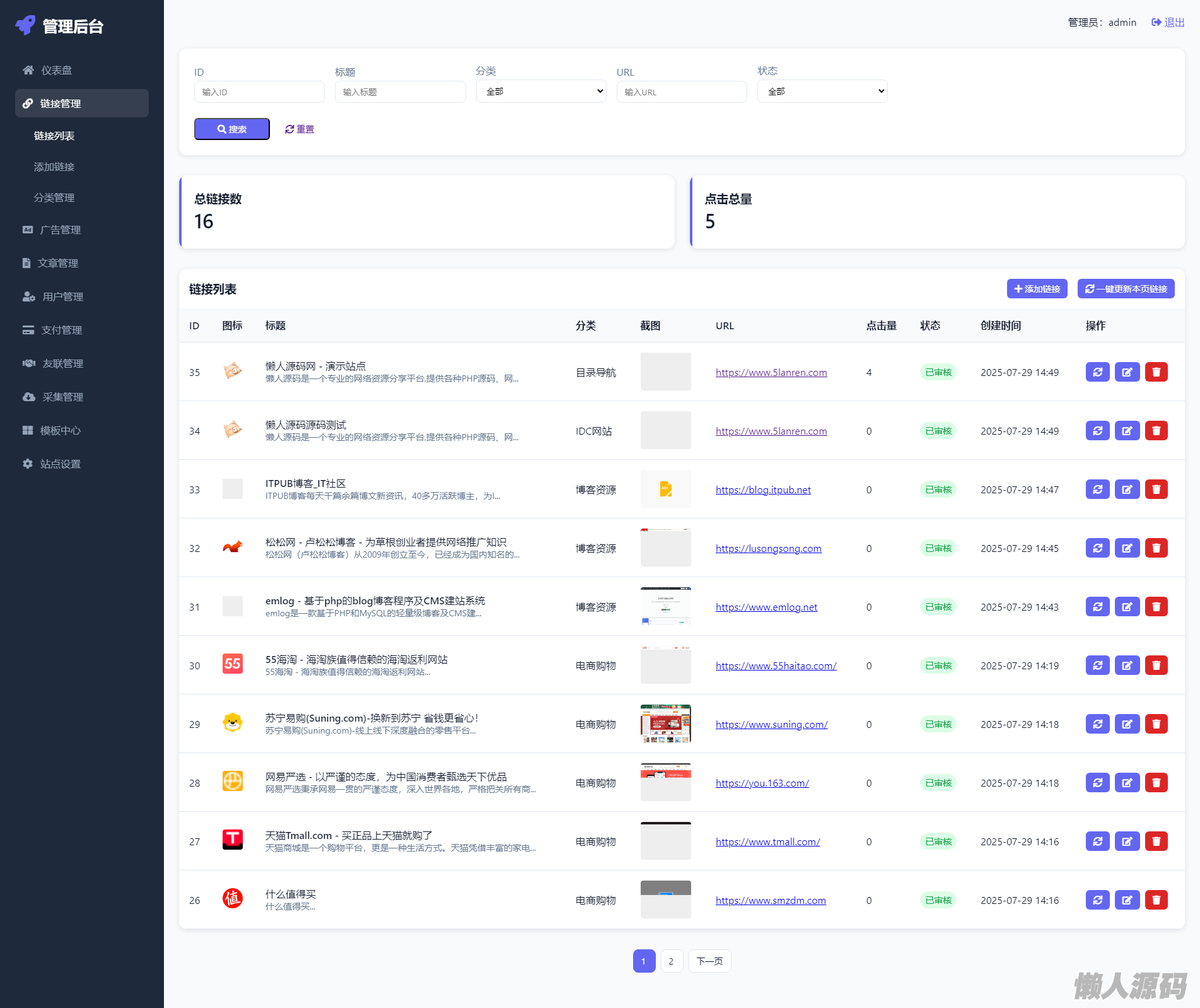Delete link ID 32 using the trash icon

coord(1156,548)
